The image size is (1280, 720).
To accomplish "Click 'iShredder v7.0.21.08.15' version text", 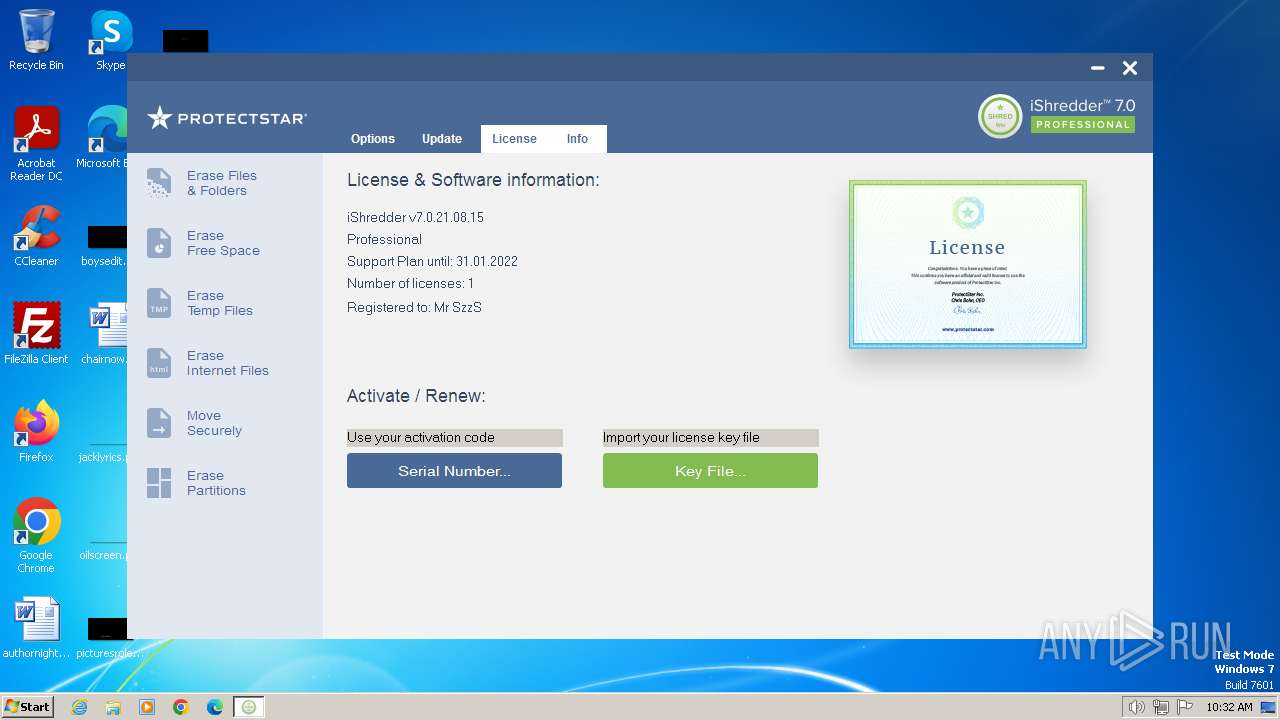I will (415, 217).
